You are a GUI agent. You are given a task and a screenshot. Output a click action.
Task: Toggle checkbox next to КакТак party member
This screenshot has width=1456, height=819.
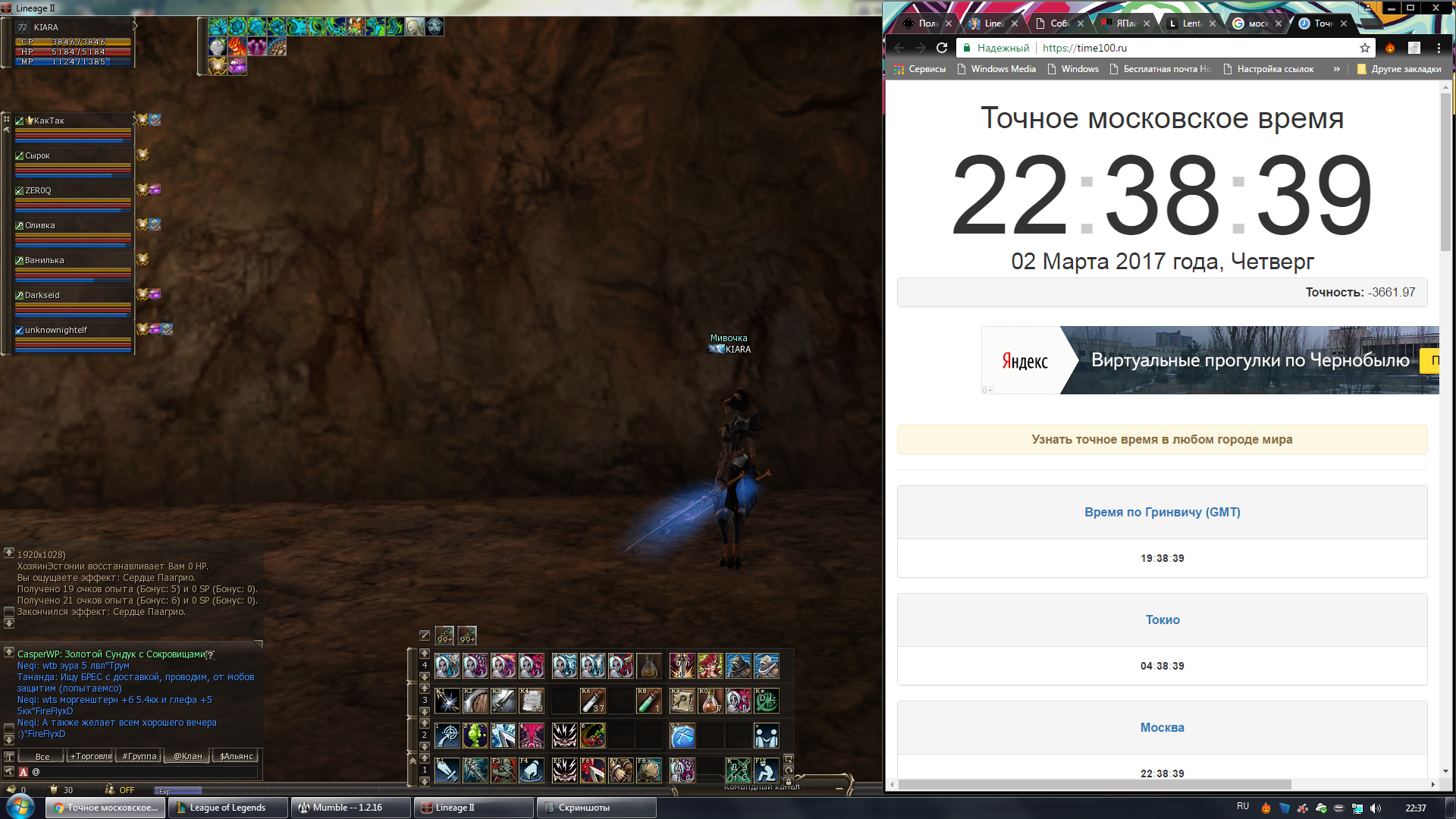point(20,121)
